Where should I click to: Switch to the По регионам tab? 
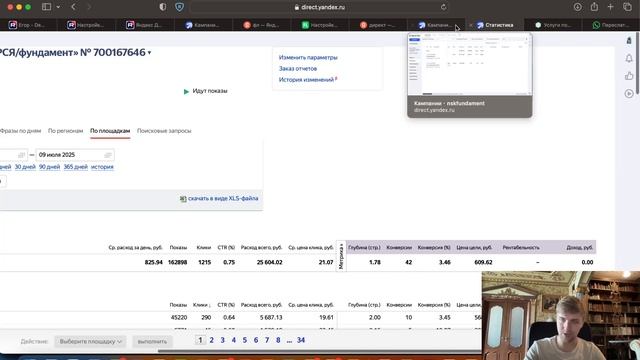point(65,131)
